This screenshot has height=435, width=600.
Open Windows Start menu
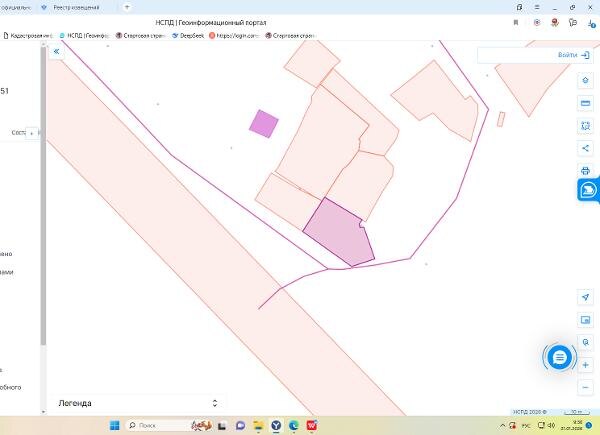(x=114, y=425)
